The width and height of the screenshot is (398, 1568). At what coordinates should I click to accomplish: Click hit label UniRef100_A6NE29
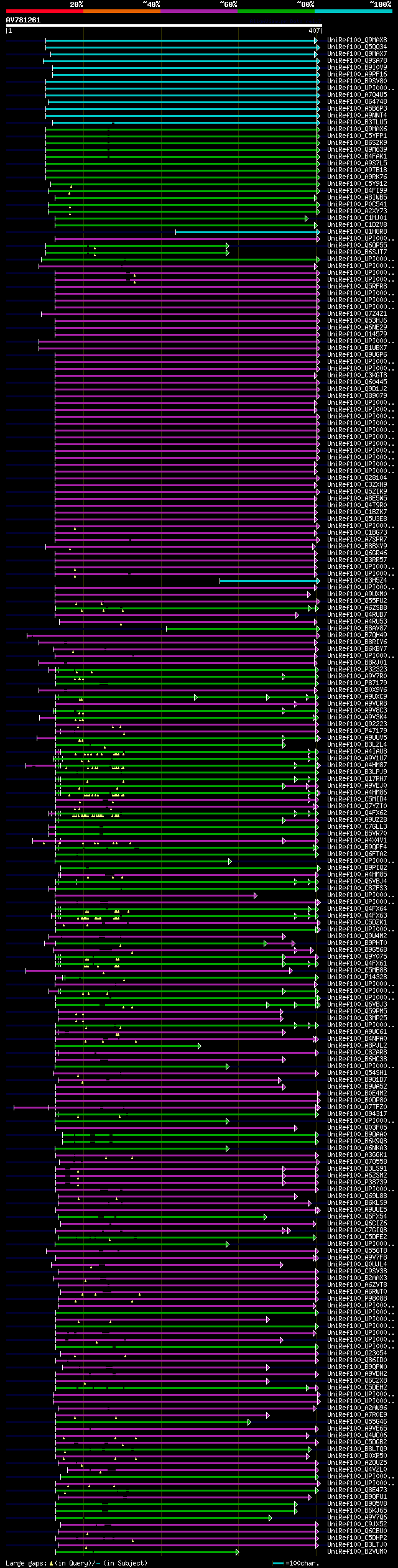point(357,328)
